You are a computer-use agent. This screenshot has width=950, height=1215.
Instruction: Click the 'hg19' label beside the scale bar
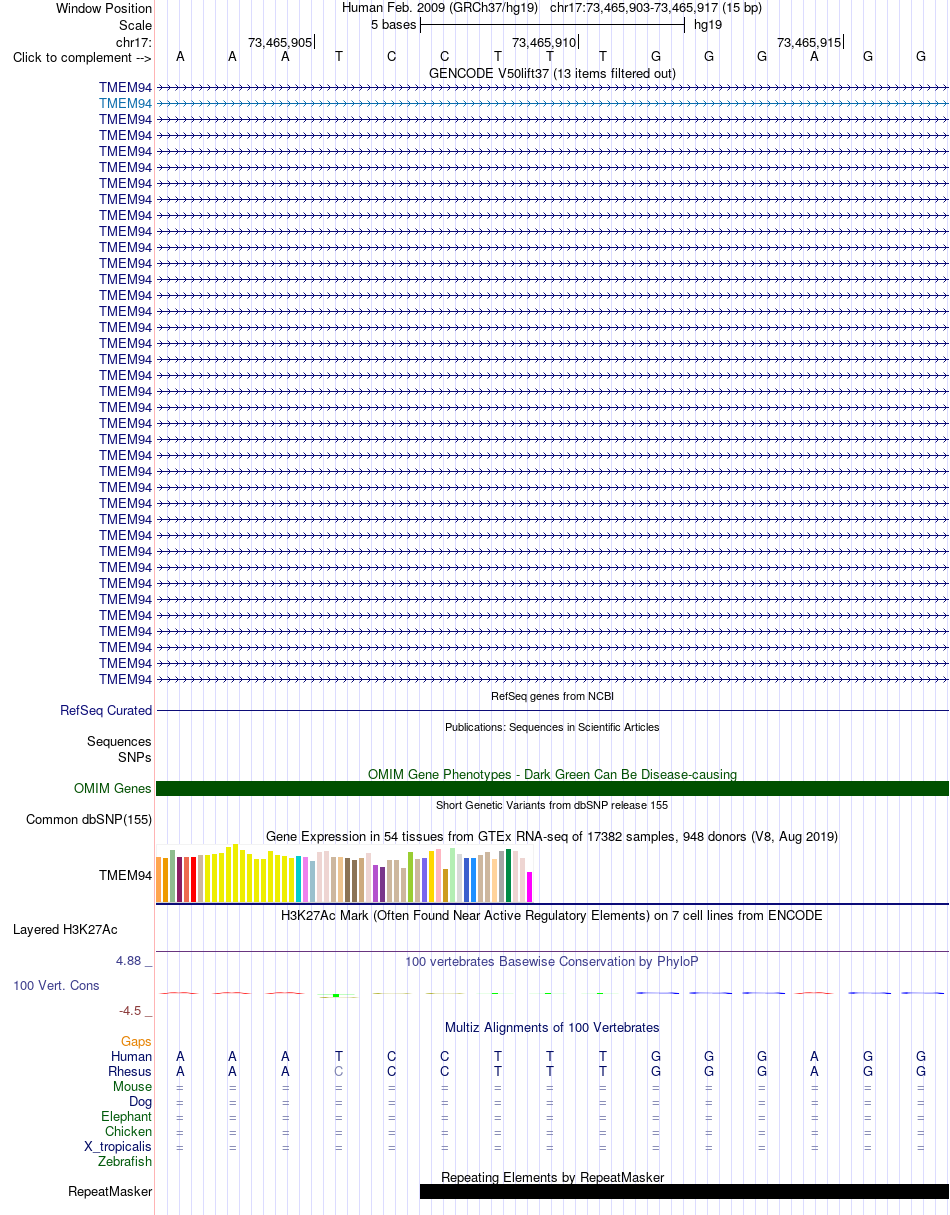(708, 24)
